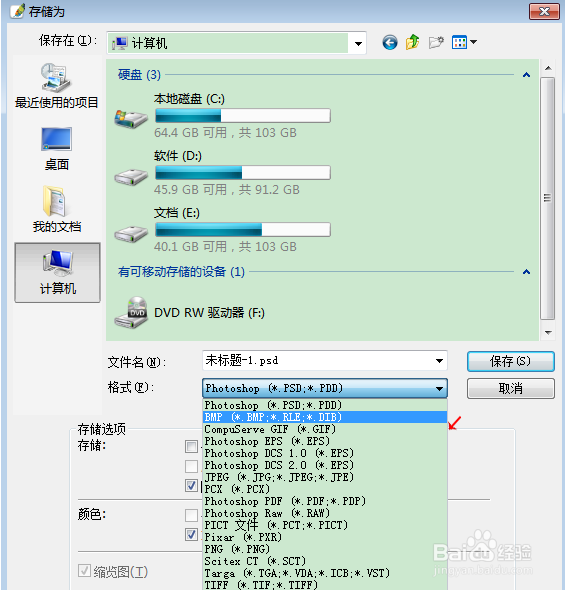This screenshot has width=565, height=590.
Task: Open Recent Items (最近使用的项目) in sidebar
Action: pos(56,86)
